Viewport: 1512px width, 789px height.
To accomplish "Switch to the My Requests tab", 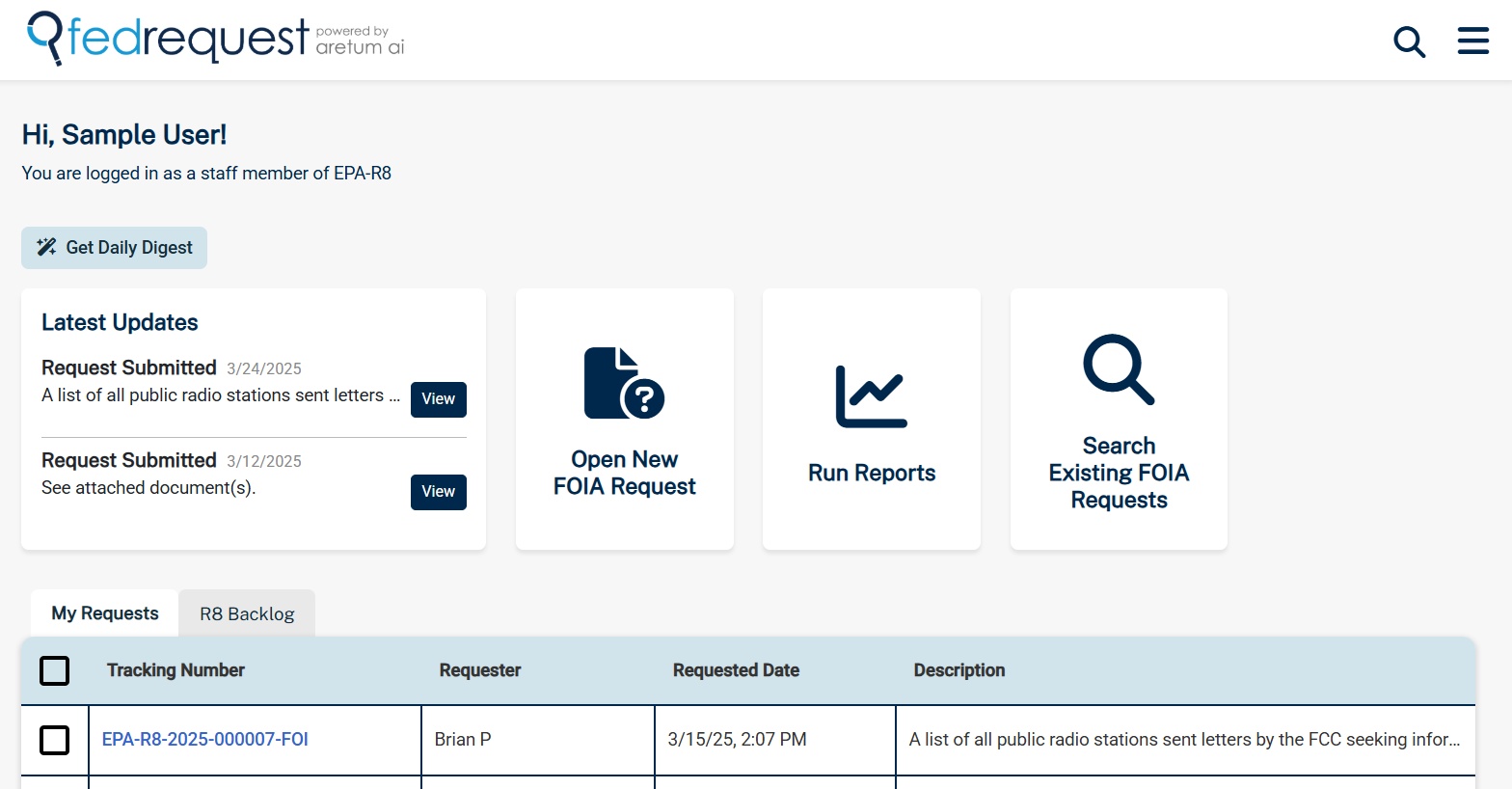I will 105,613.
